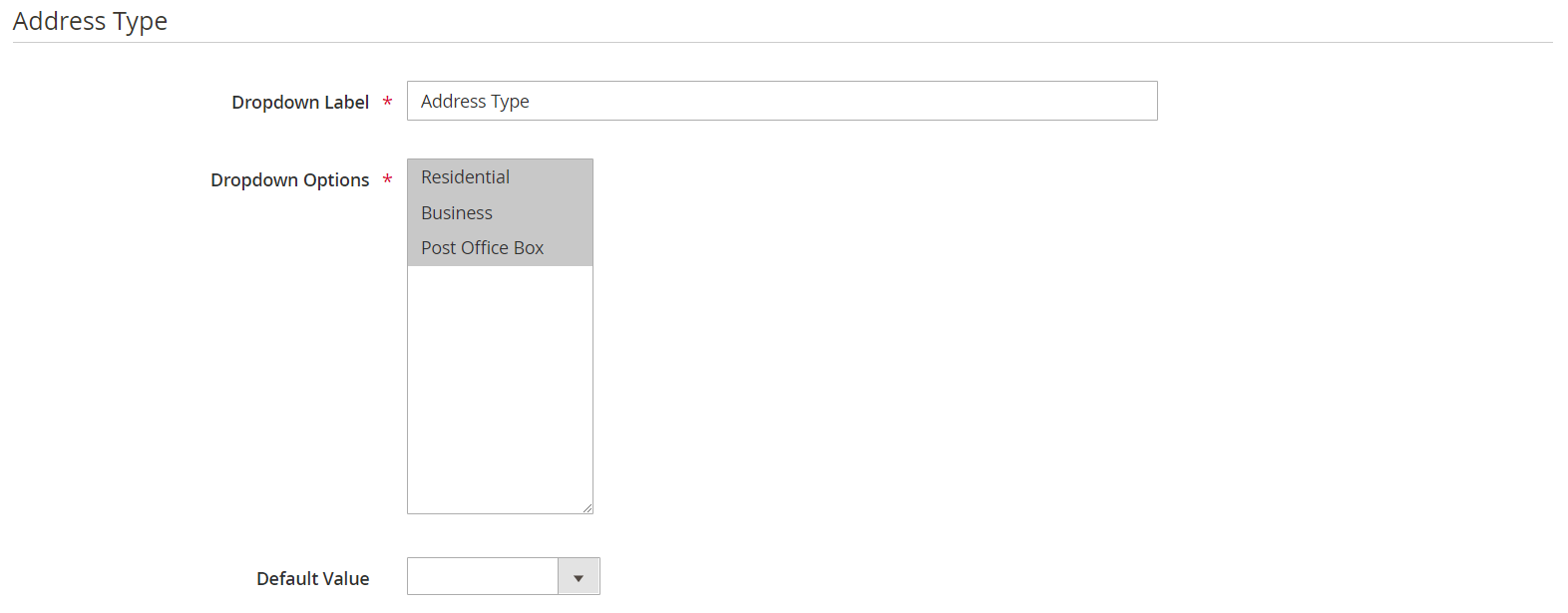Screen dimensions: 1568x613
Task: Select the Business line in Dropdown Options
Action: point(500,213)
